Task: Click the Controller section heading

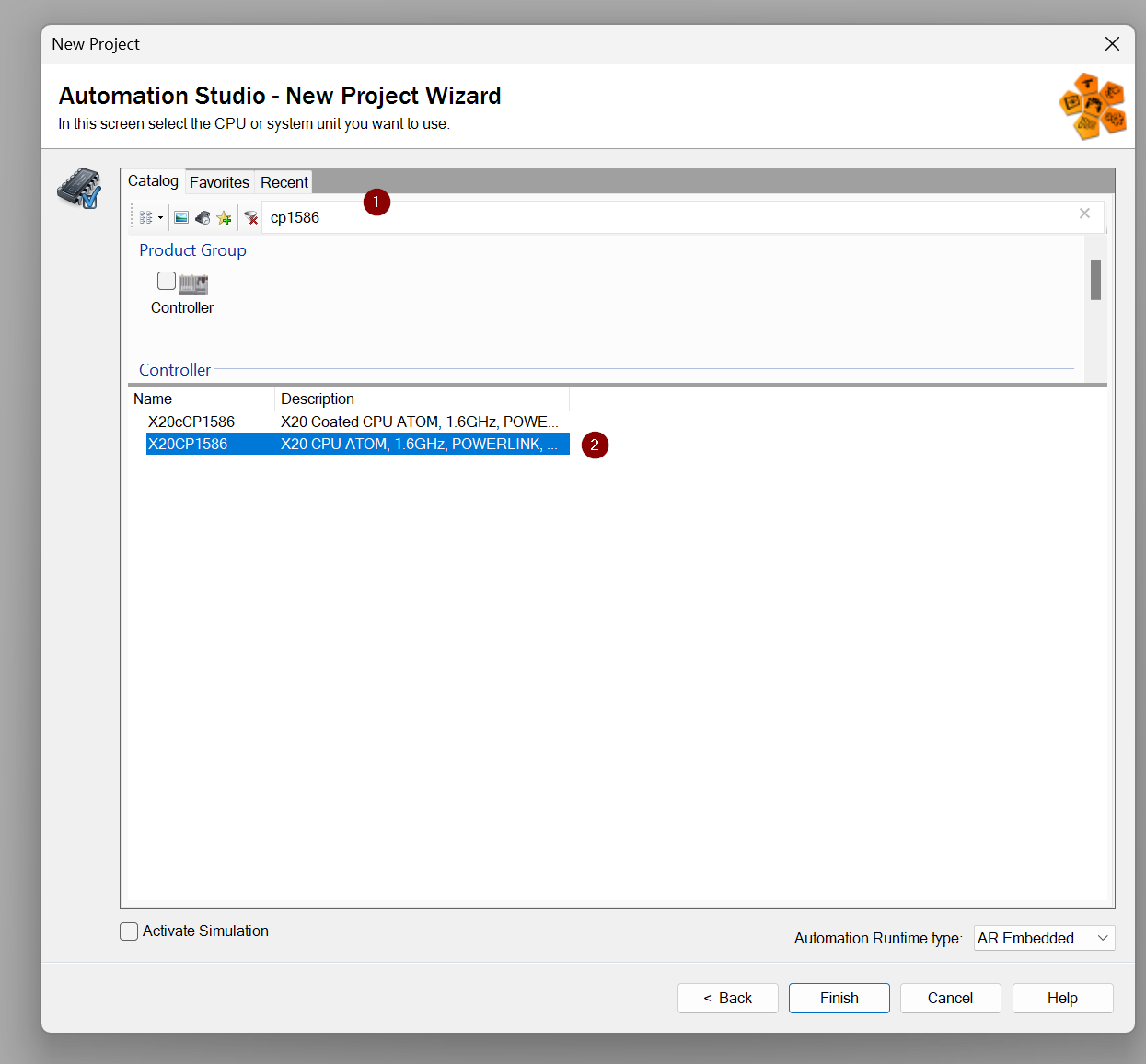Action: click(175, 370)
